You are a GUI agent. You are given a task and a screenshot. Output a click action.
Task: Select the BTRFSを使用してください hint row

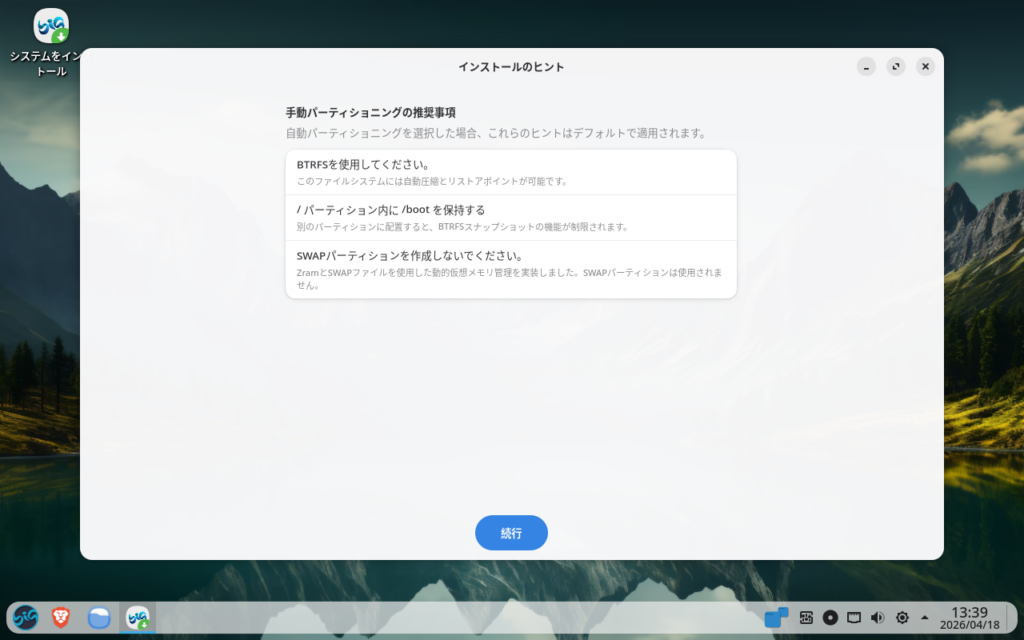pos(511,172)
